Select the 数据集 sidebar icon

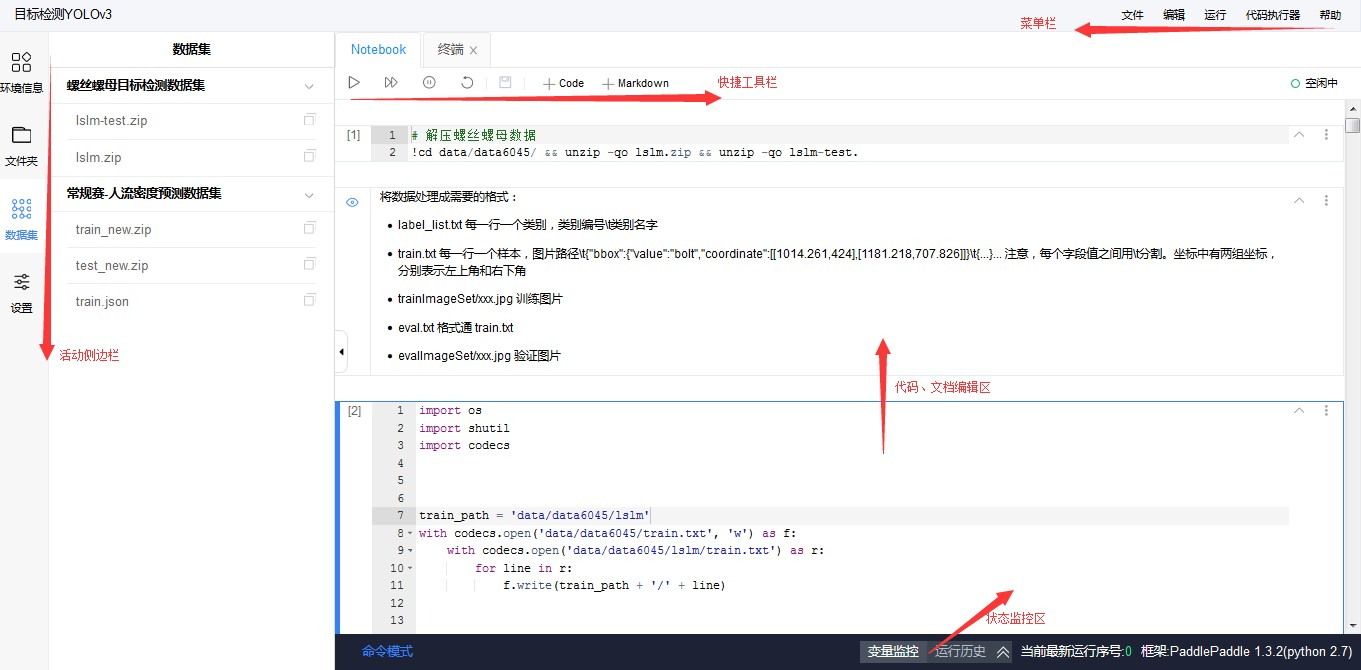point(22,219)
